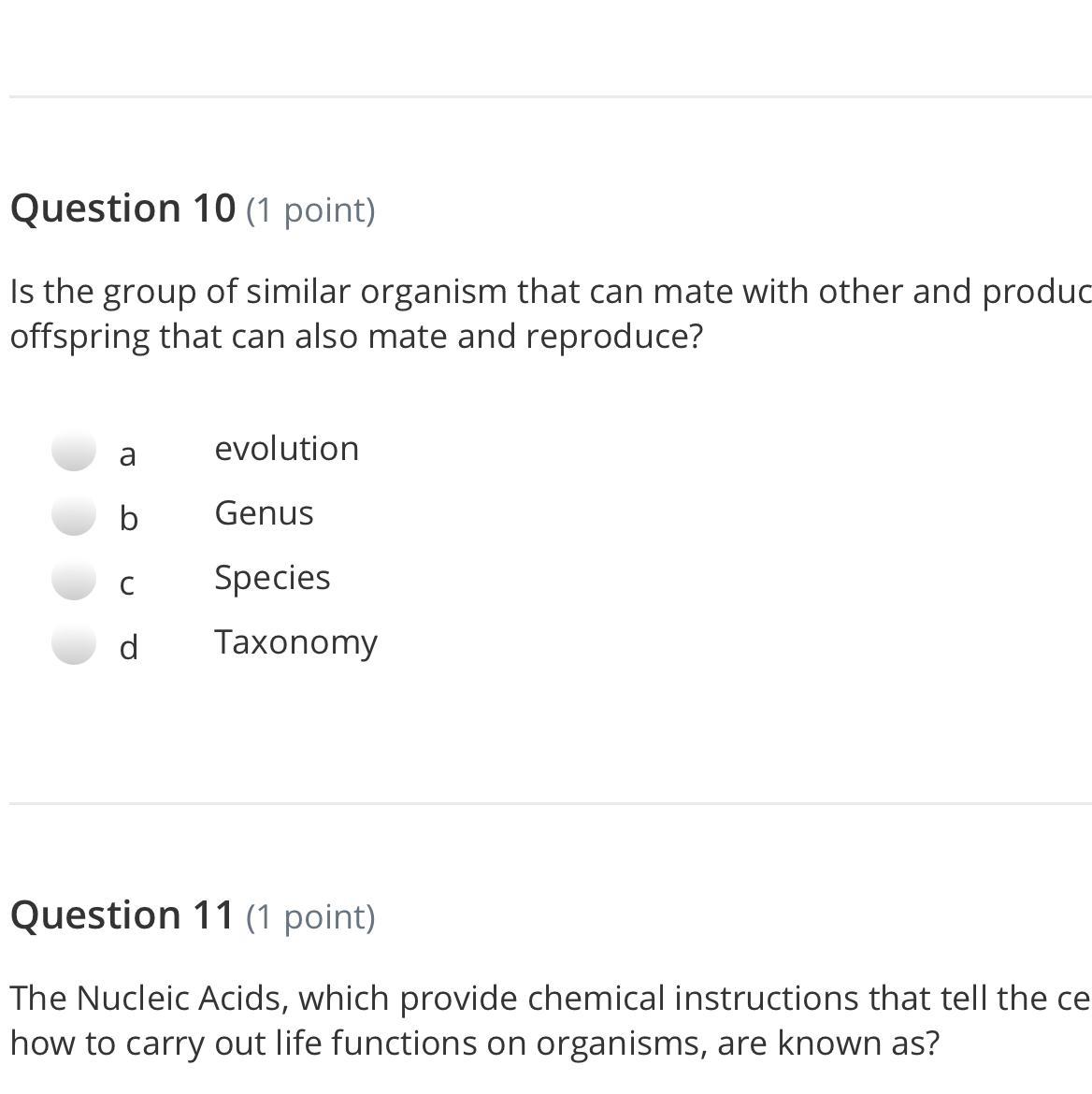Click the Question 11 prompt about Nucleic Acids
Image resolution: width=1092 pixels, height=1094 pixels.
pyautogui.click(x=550, y=999)
